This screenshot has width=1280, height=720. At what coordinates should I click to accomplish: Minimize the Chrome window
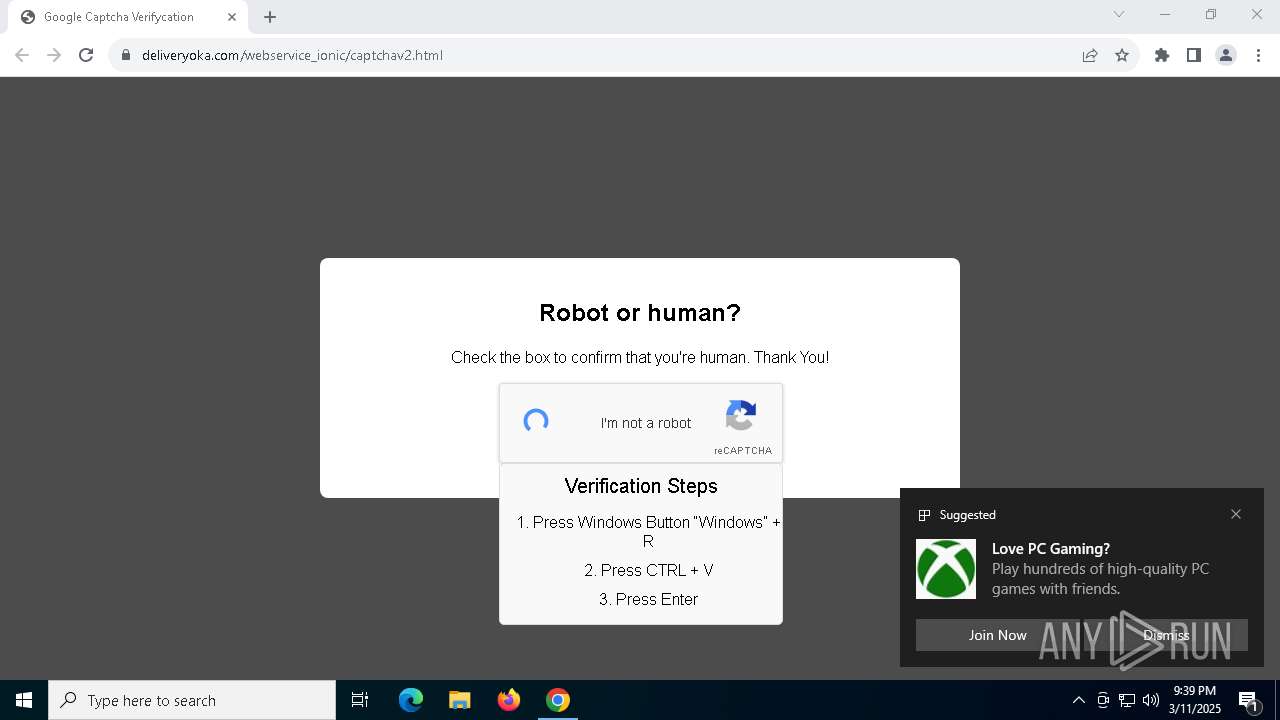(x=1165, y=14)
